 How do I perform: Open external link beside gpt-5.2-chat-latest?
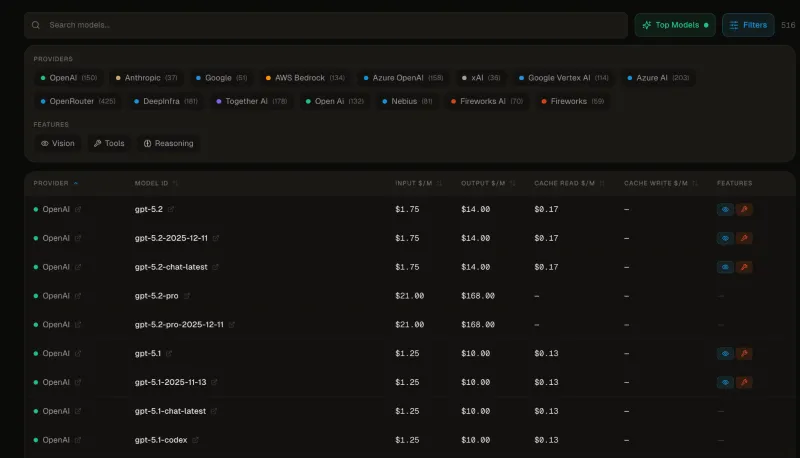(215, 267)
